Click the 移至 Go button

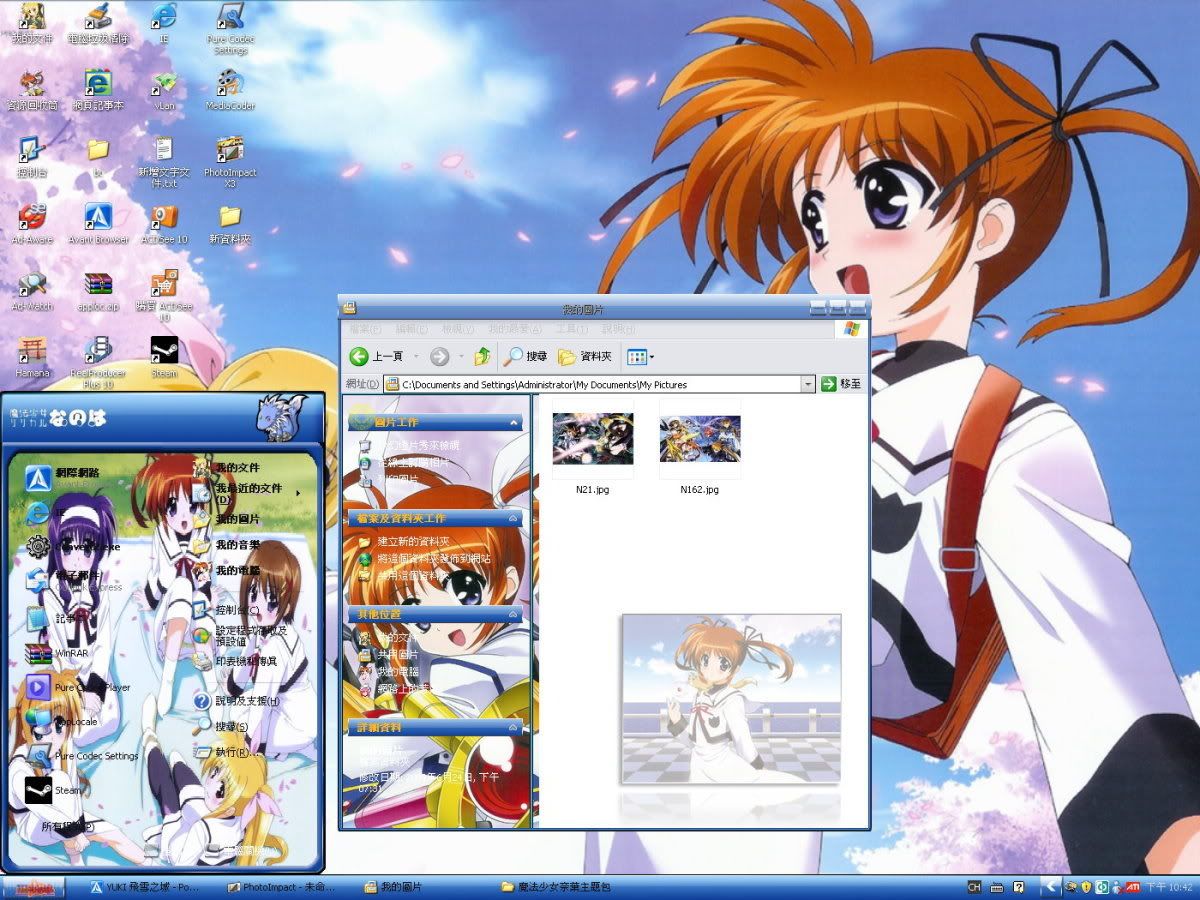click(841, 384)
